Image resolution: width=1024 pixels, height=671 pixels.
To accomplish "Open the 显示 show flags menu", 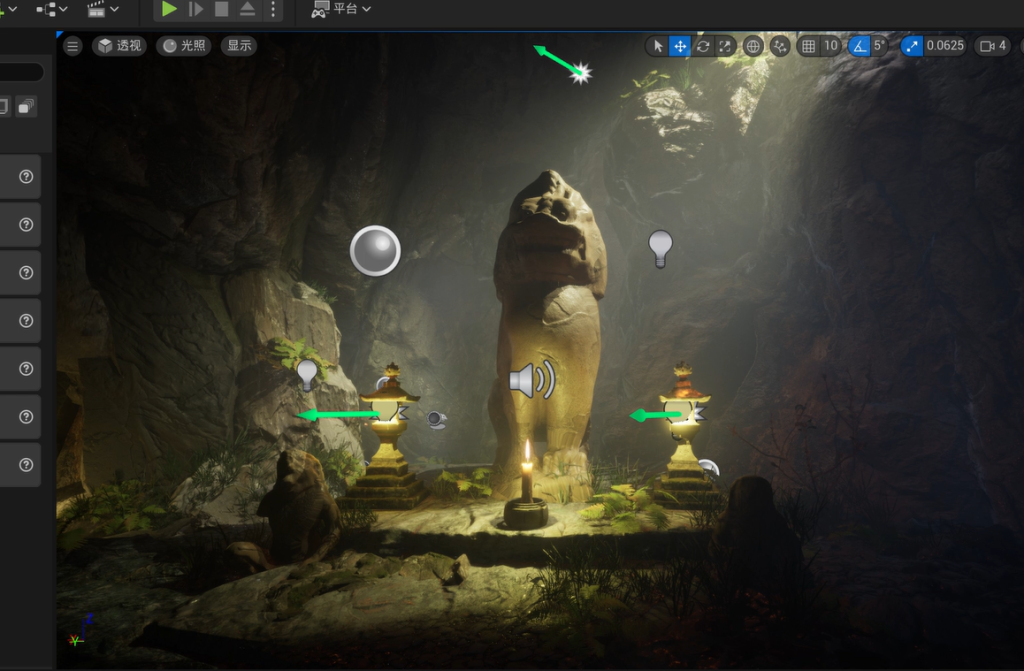I will point(239,46).
